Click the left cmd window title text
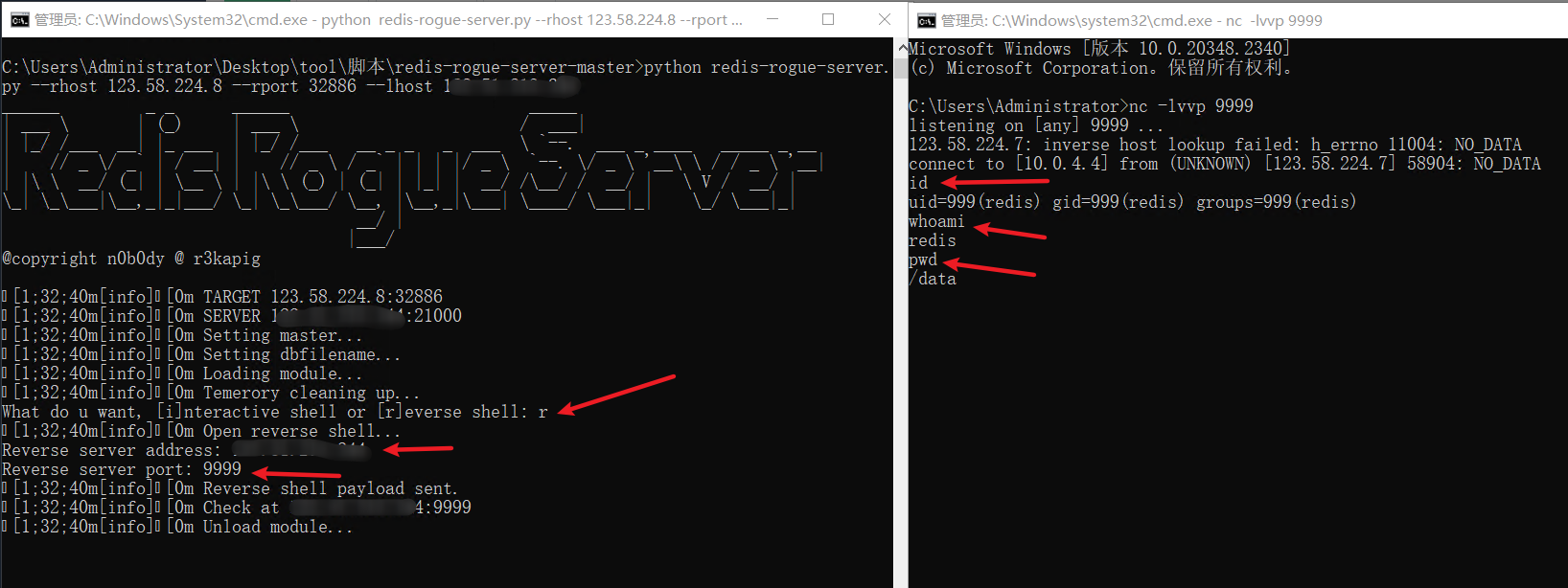The height and width of the screenshot is (588, 1568). (x=388, y=19)
